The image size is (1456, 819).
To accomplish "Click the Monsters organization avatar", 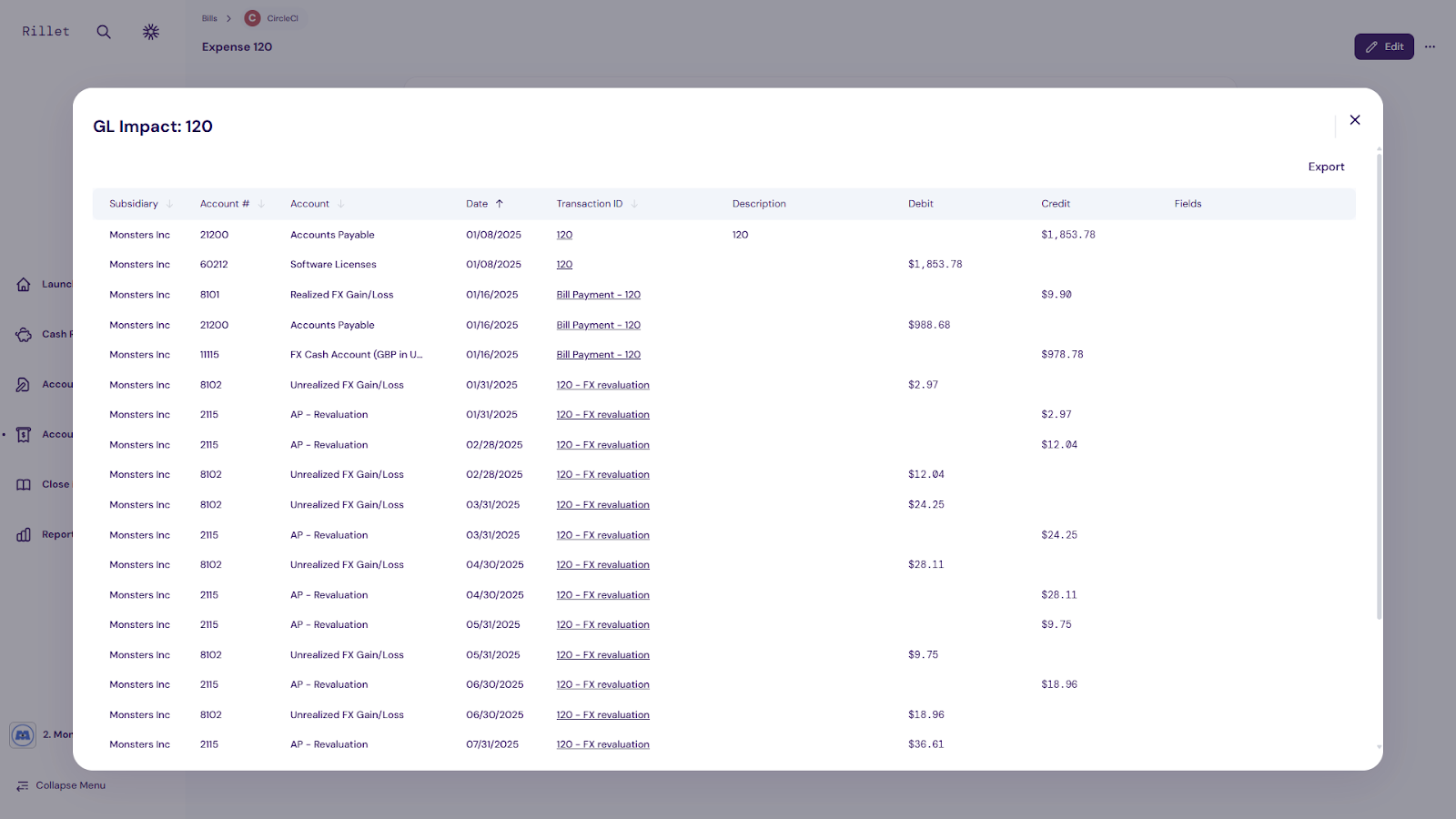I will pyautogui.click(x=23, y=735).
